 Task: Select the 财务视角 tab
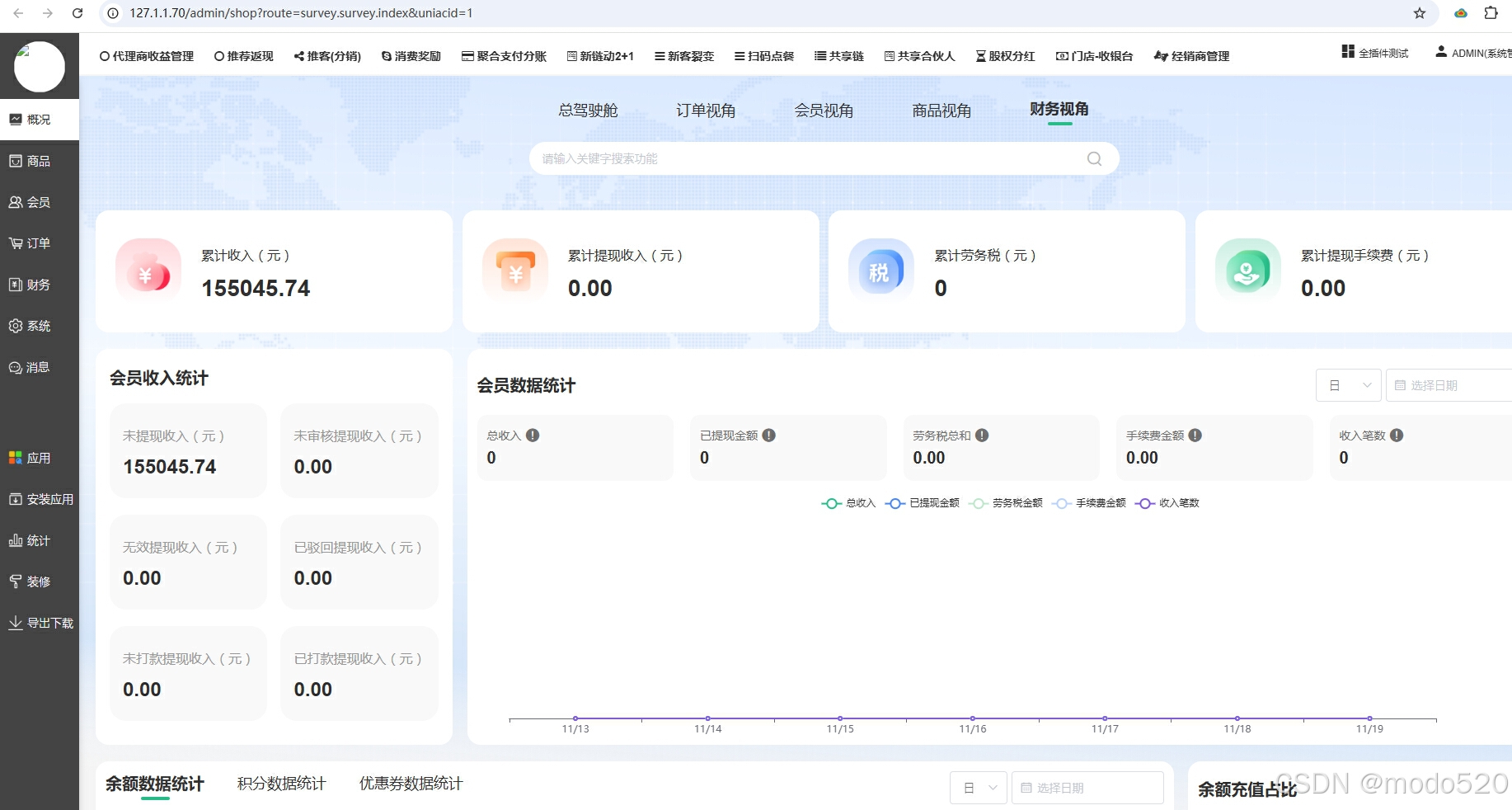[1059, 110]
